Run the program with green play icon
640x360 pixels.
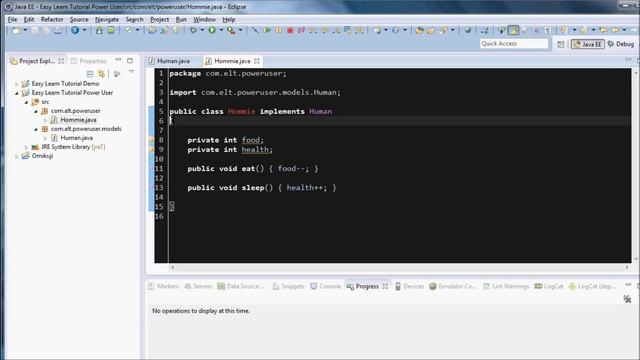[x=212, y=30]
